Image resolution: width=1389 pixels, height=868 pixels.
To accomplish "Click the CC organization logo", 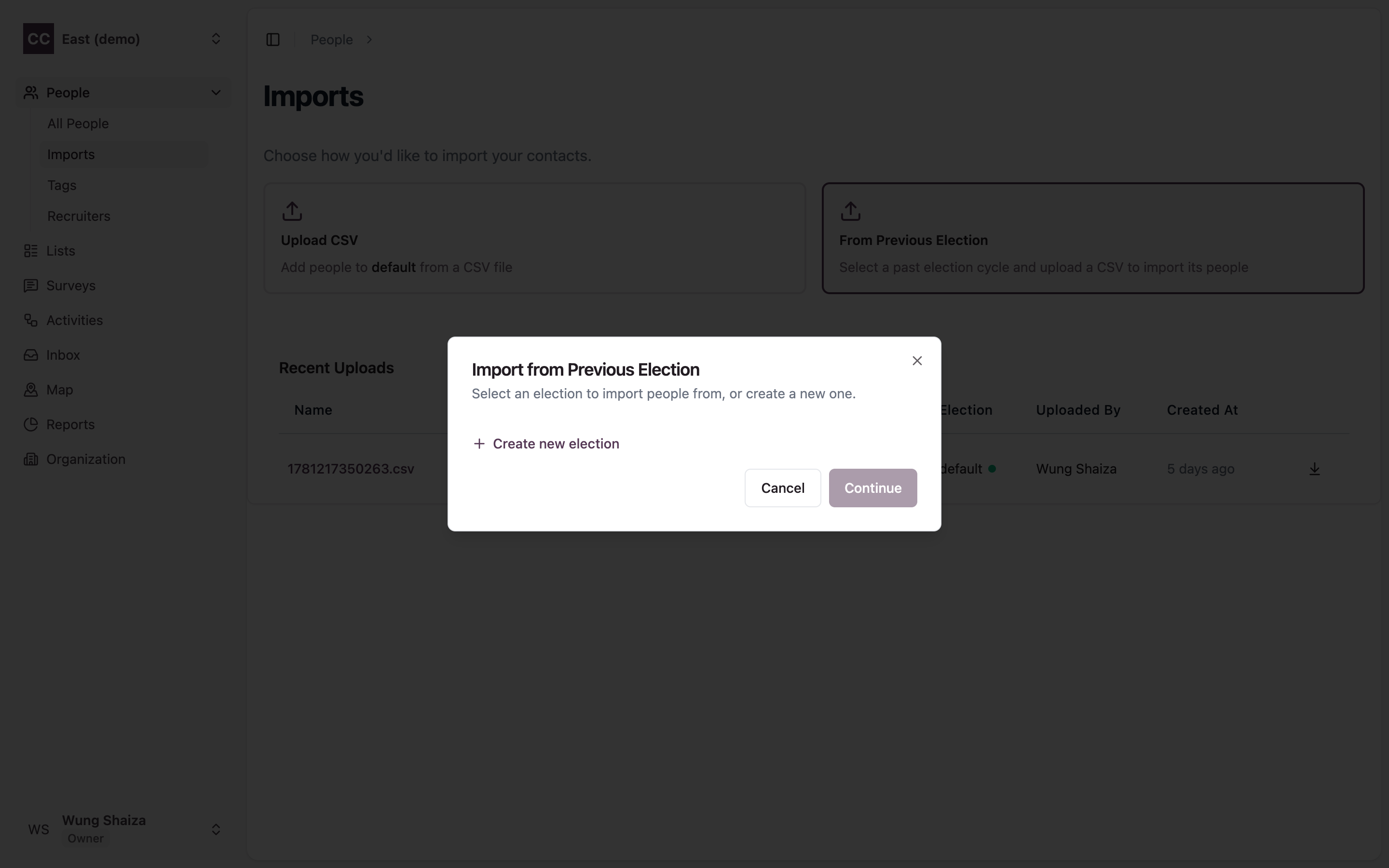I will point(39,39).
